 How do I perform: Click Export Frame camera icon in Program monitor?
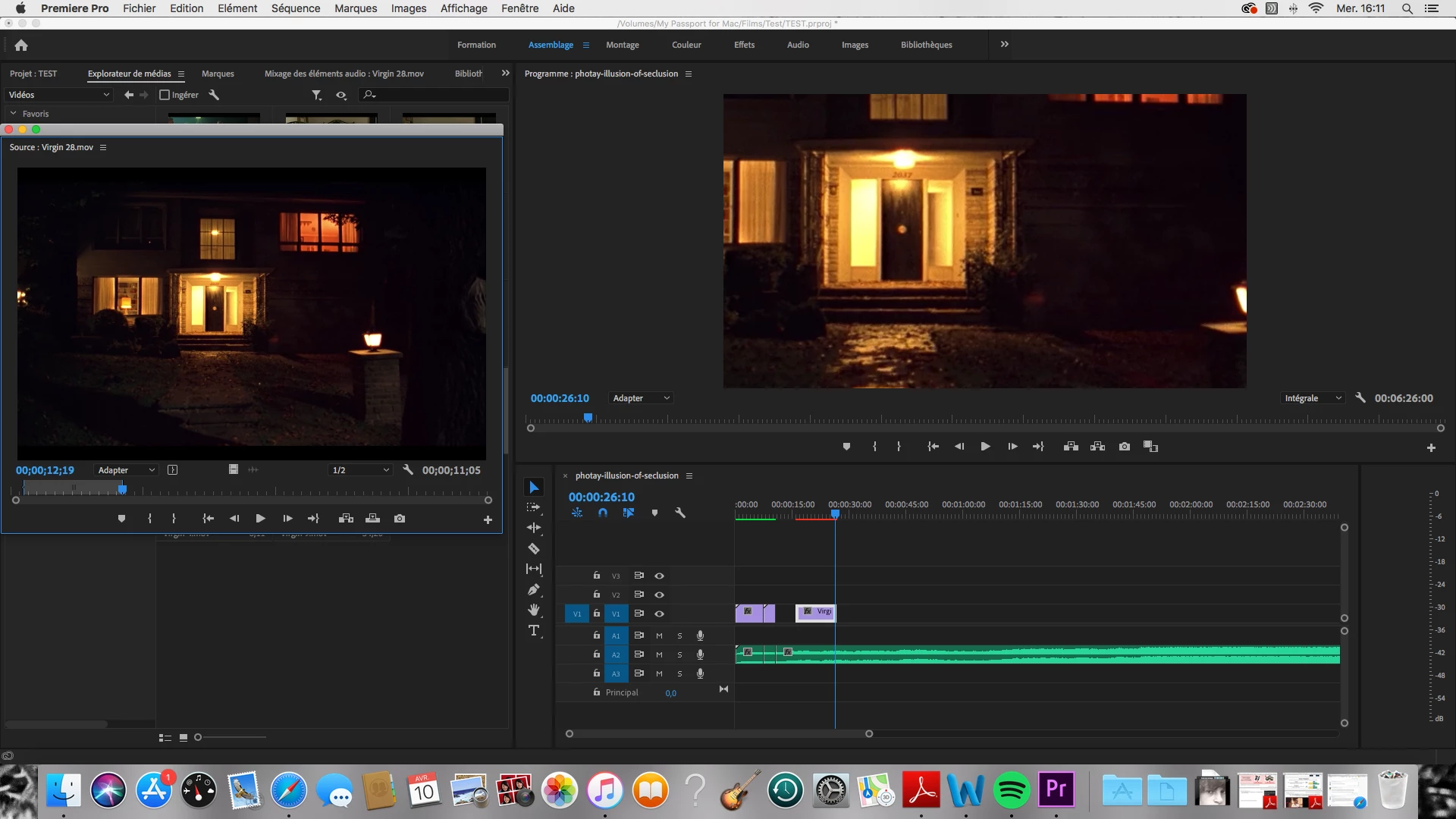click(x=1125, y=447)
